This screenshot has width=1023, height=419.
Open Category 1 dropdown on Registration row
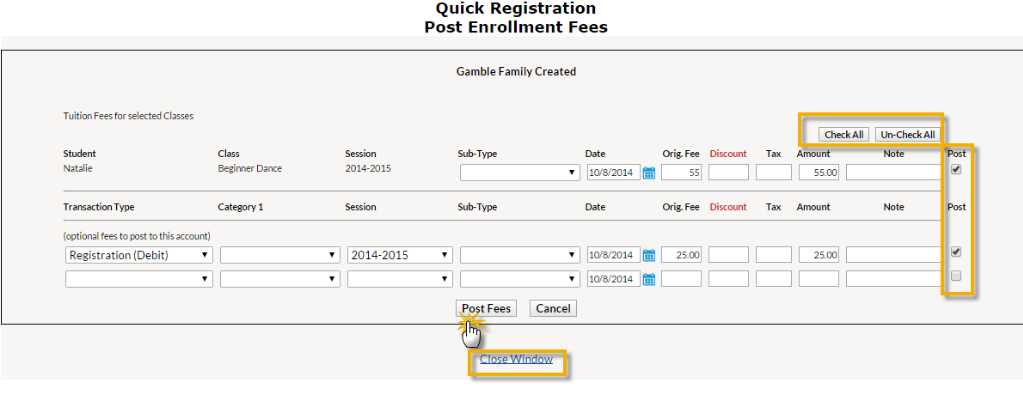(x=280, y=255)
